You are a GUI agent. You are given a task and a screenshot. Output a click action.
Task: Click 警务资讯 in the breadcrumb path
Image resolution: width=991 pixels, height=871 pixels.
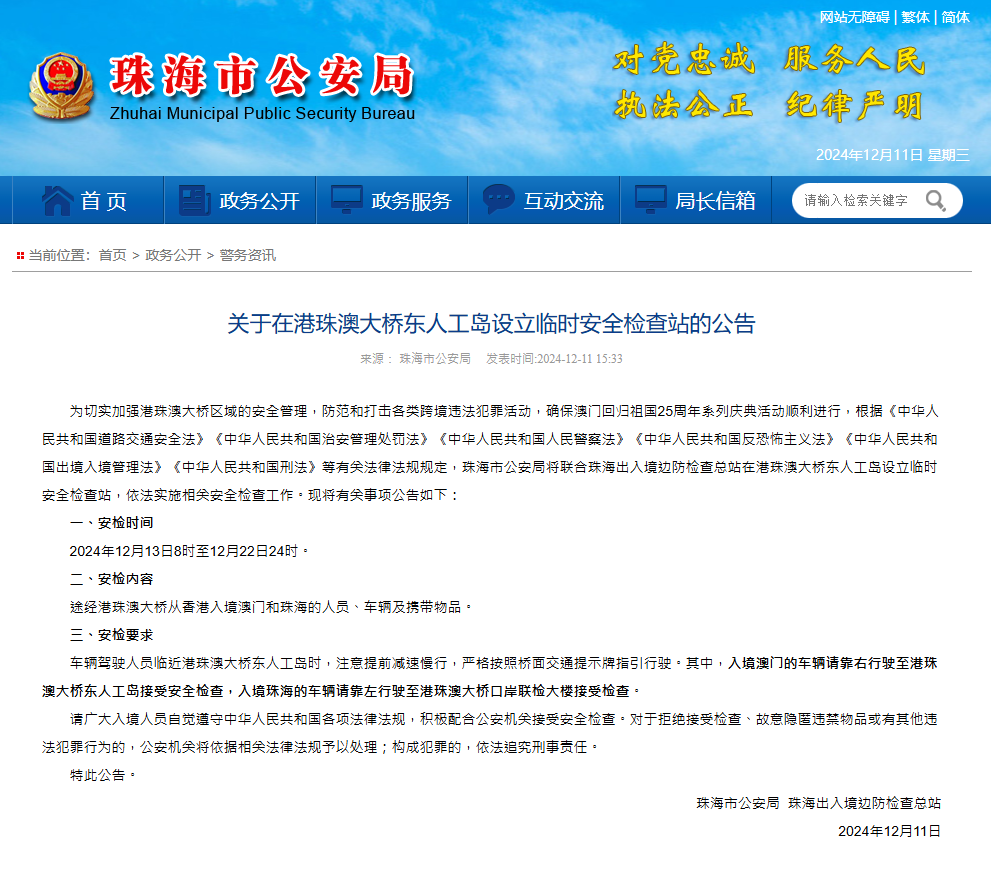point(248,255)
